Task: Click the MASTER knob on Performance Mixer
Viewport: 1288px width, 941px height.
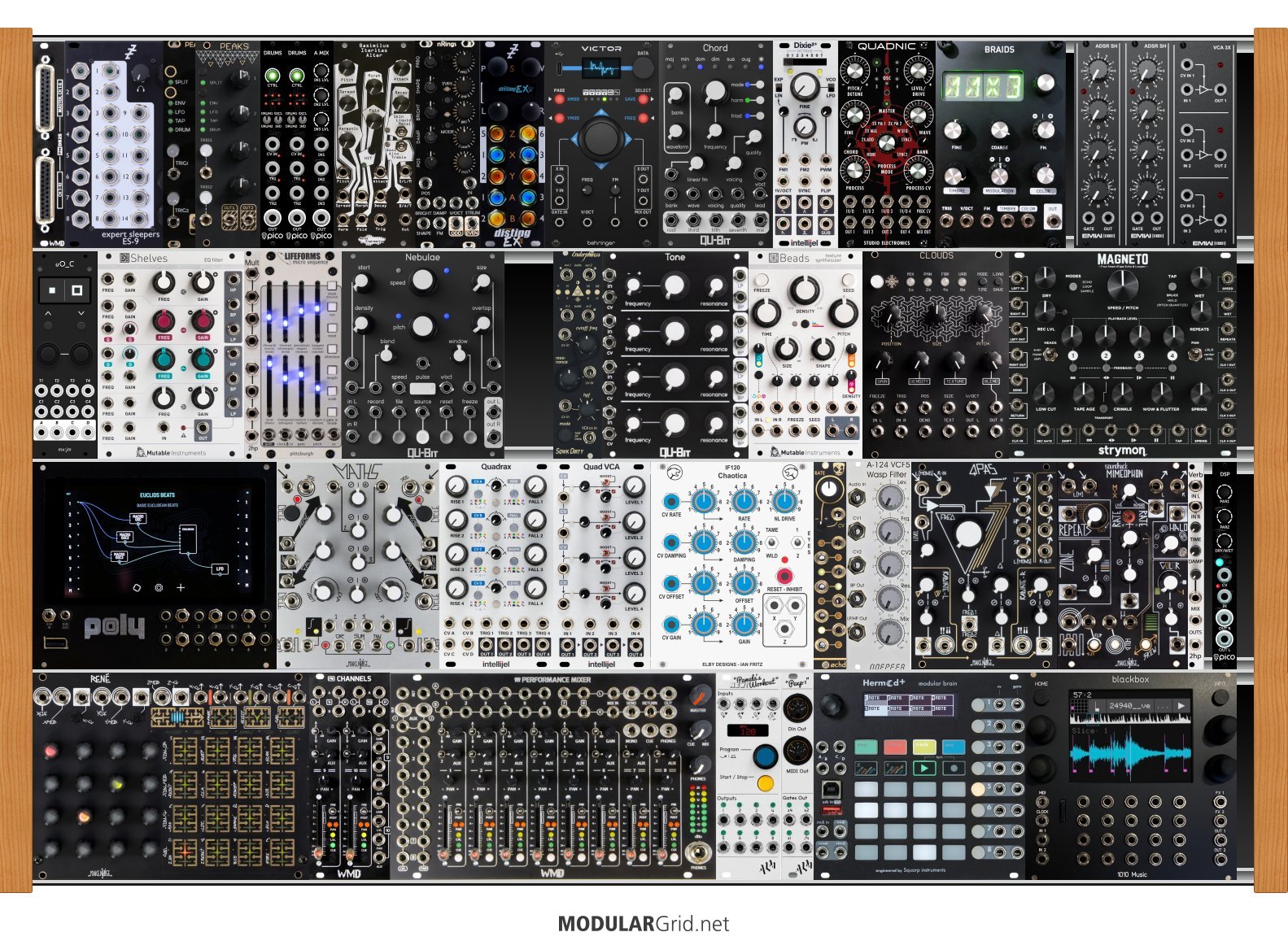Action: (699, 696)
